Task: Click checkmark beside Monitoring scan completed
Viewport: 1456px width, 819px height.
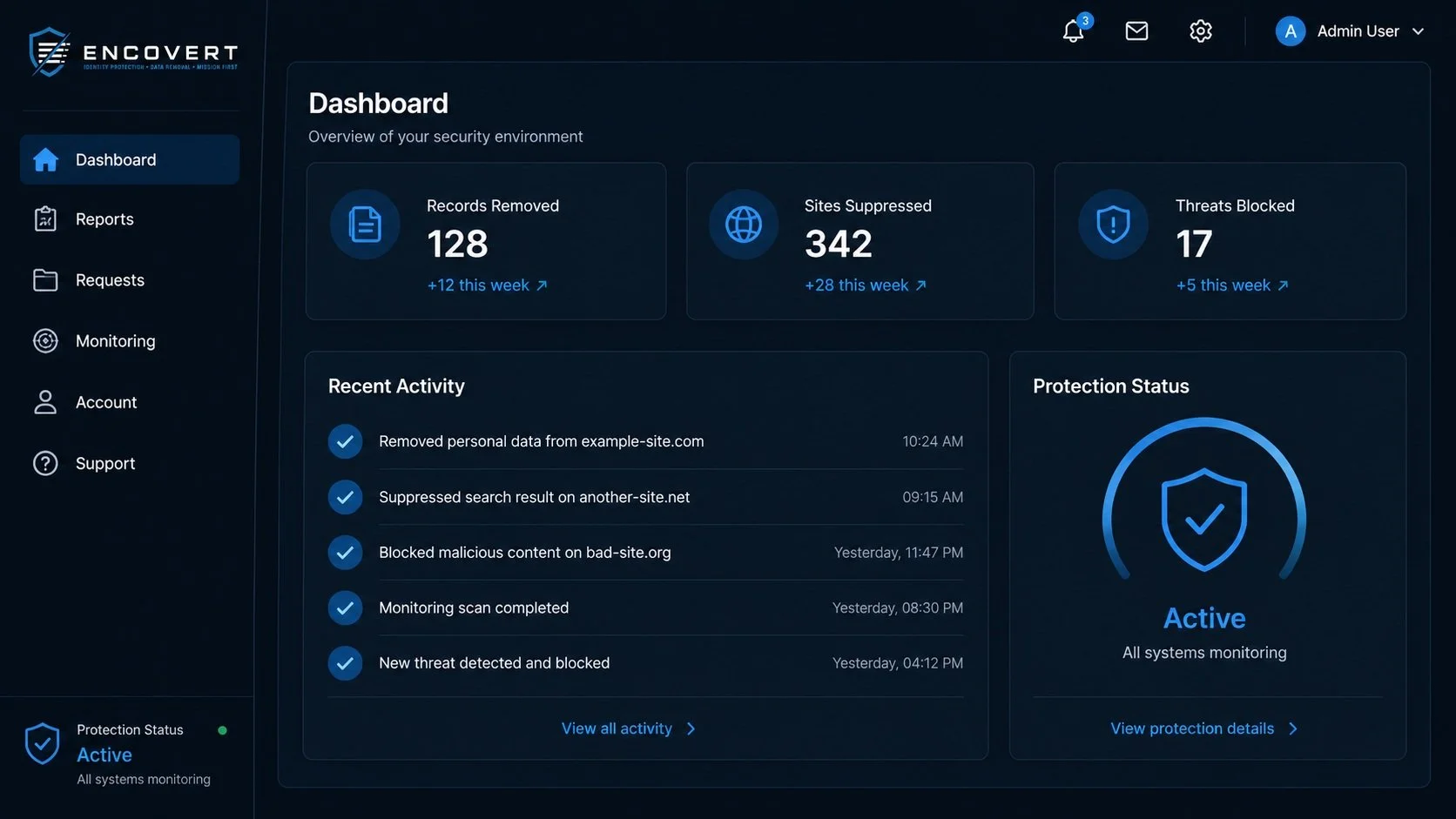Action: (345, 608)
